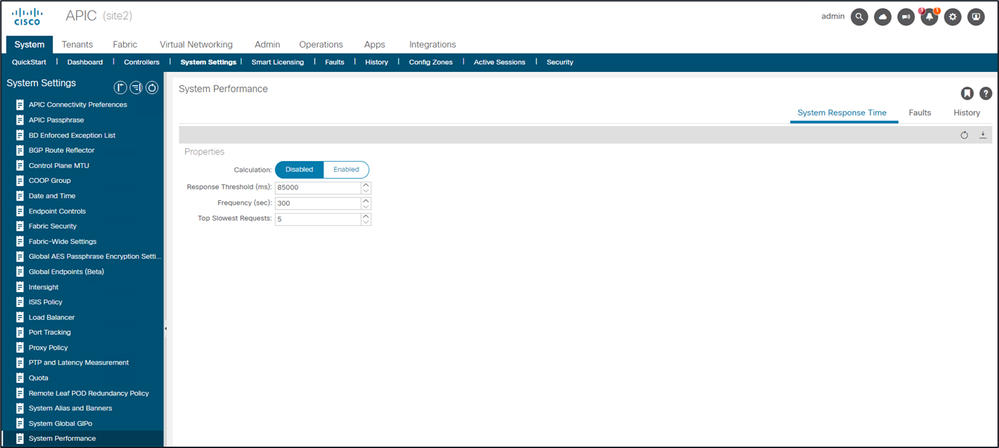Viewport: 999px width, 448px height.
Task: Open Smart Licensing in the submenu
Action: point(277,62)
